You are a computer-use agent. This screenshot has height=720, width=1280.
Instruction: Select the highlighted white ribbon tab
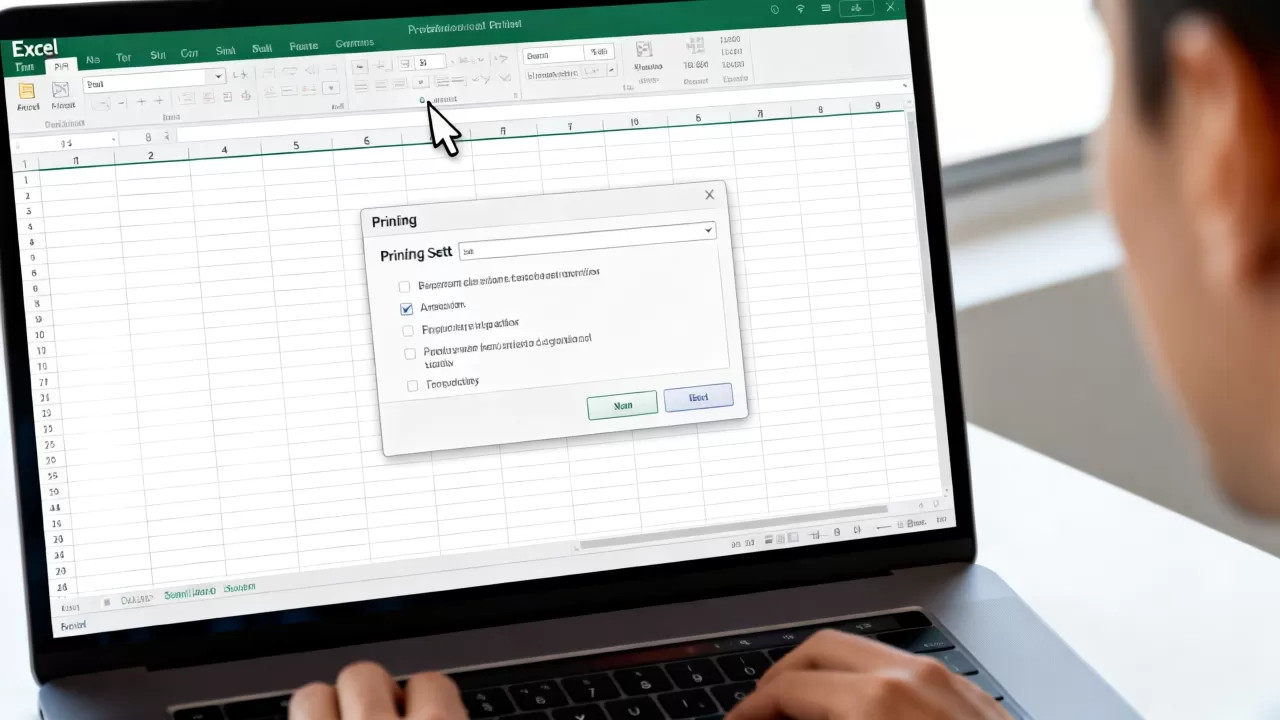61,65
